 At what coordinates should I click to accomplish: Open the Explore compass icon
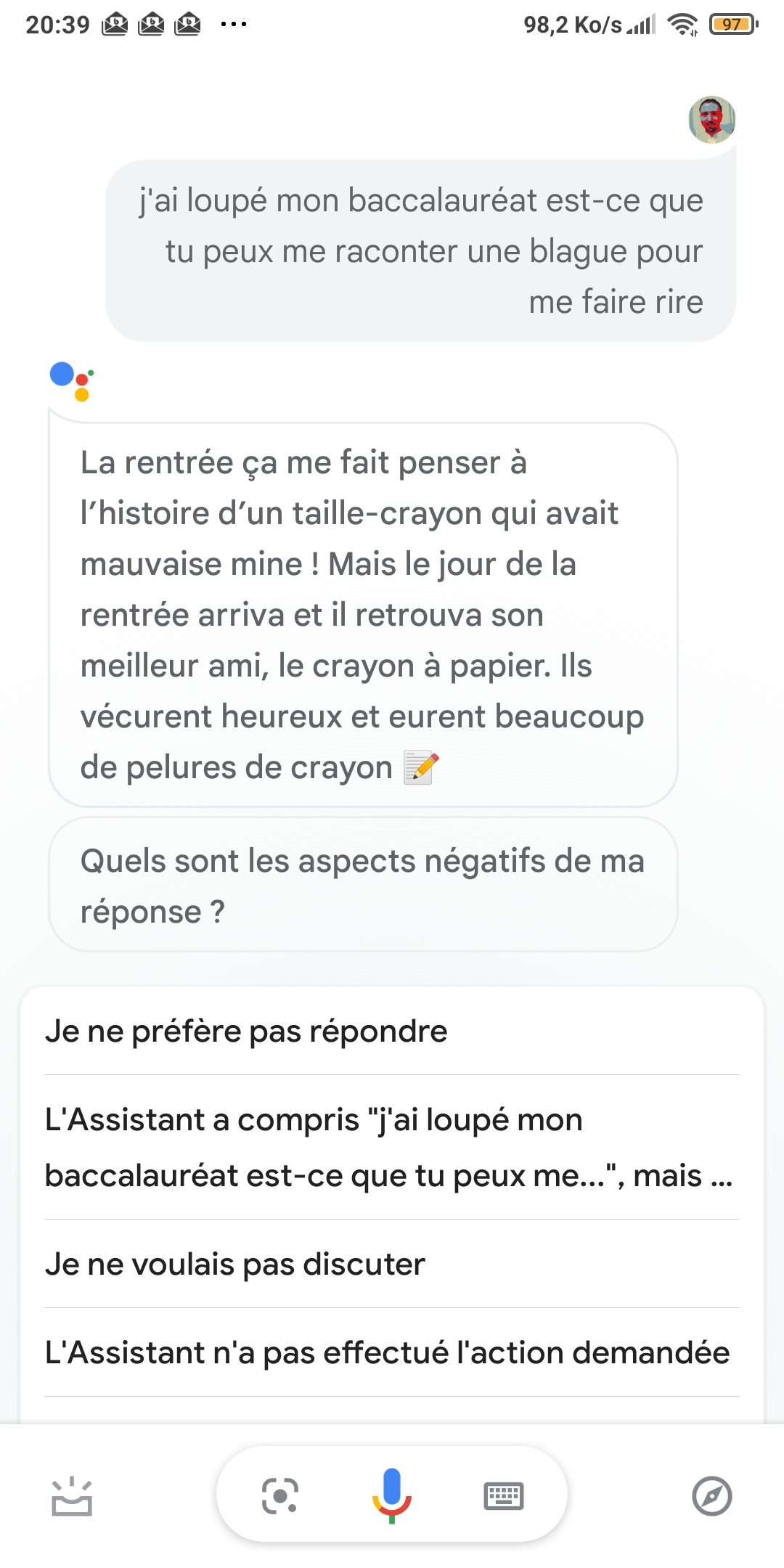click(711, 1495)
